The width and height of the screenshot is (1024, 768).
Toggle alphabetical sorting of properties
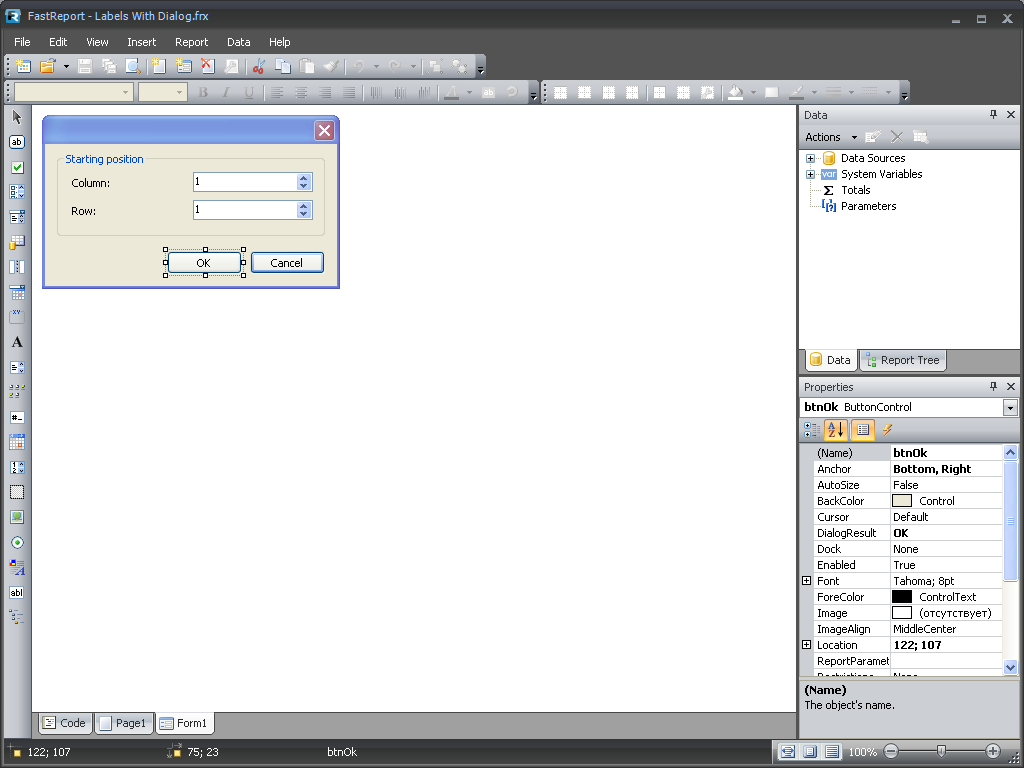coord(836,430)
